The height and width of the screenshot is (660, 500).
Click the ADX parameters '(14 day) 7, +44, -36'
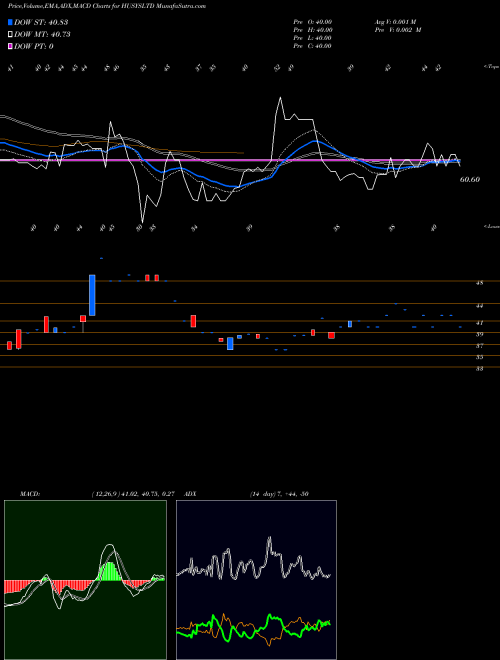(x=279, y=494)
